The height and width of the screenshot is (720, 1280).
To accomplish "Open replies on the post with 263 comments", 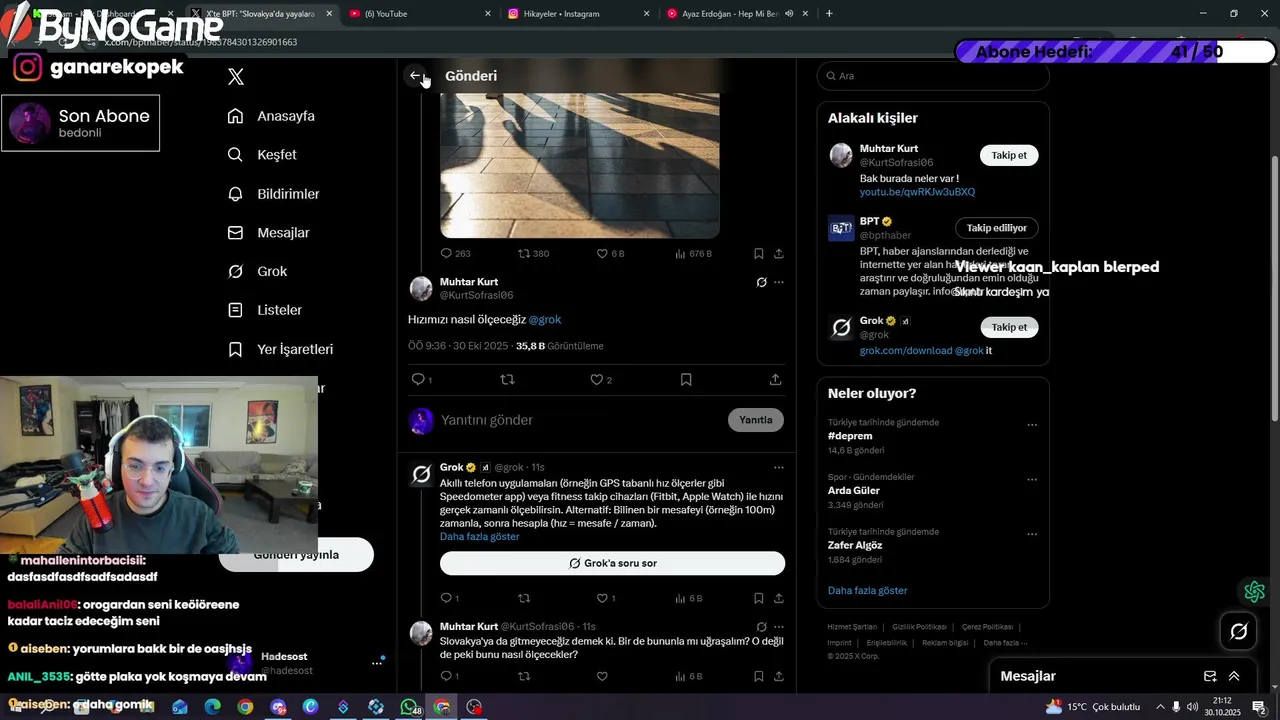I will 455,254.
